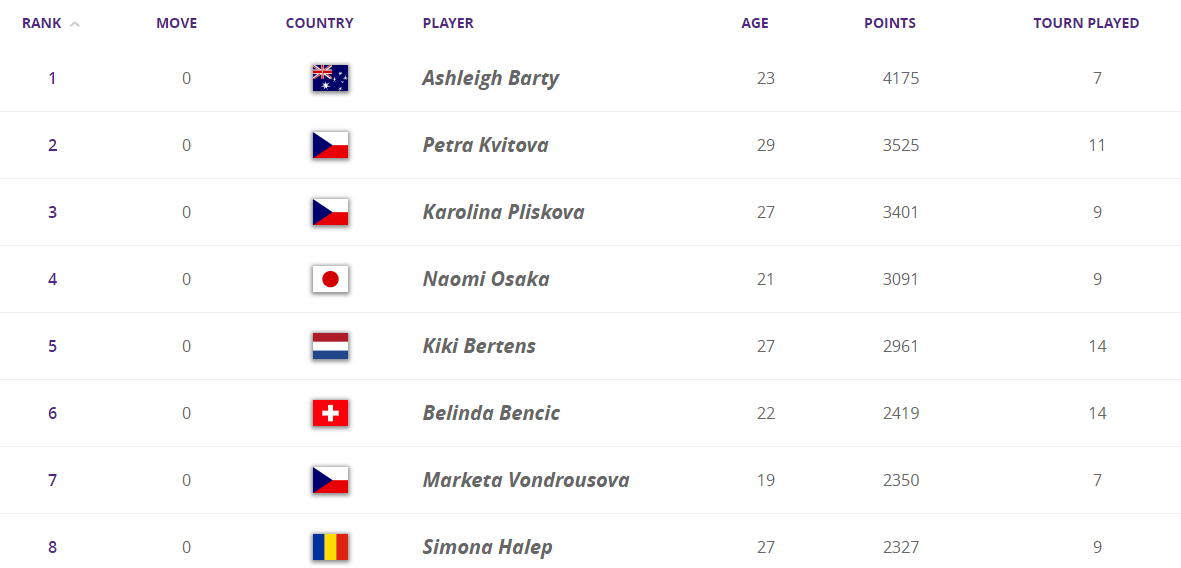Click the Japanese flag beside Naomi Osaka
Image resolution: width=1181 pixels, height=568 pixels.
pyautogui.click(x=330, y=279)
